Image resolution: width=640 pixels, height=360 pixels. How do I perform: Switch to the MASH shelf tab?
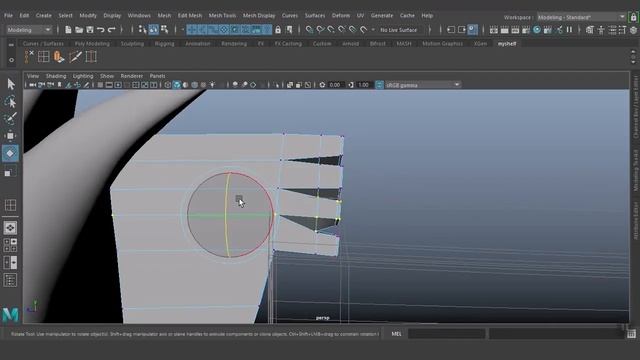[x=404, y=44]
